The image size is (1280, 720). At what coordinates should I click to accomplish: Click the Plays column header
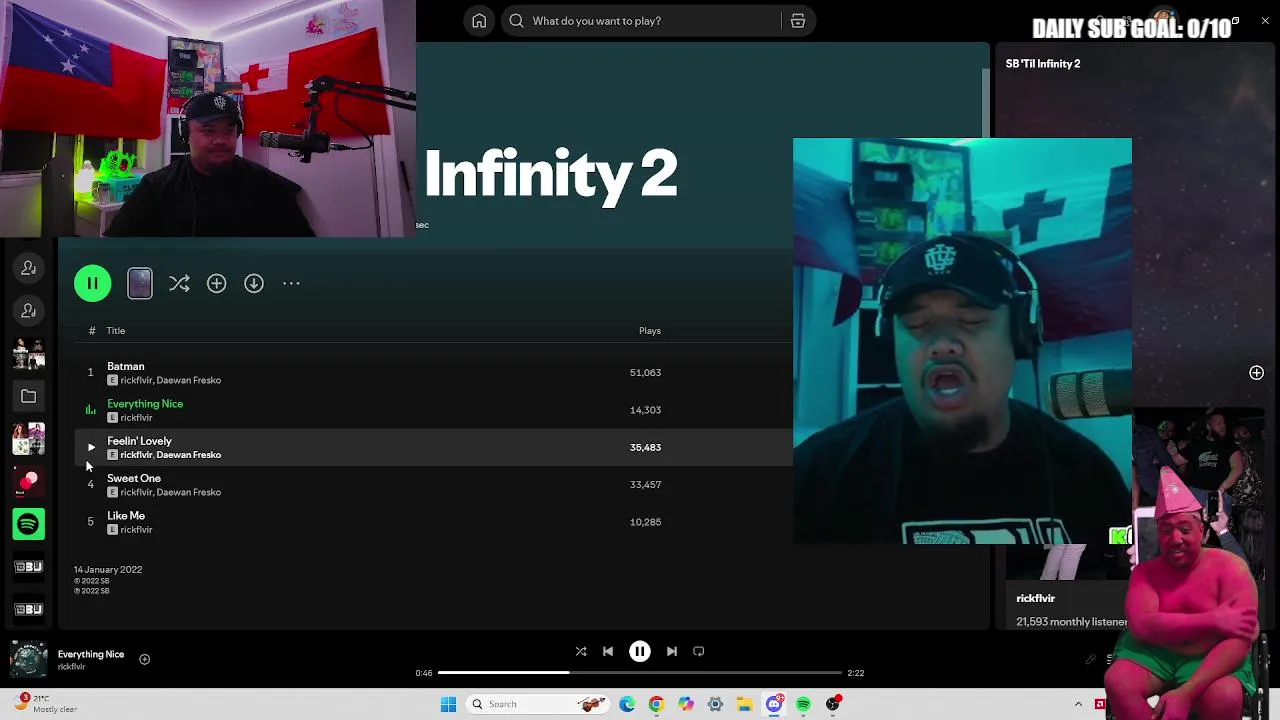coord(650,331)
